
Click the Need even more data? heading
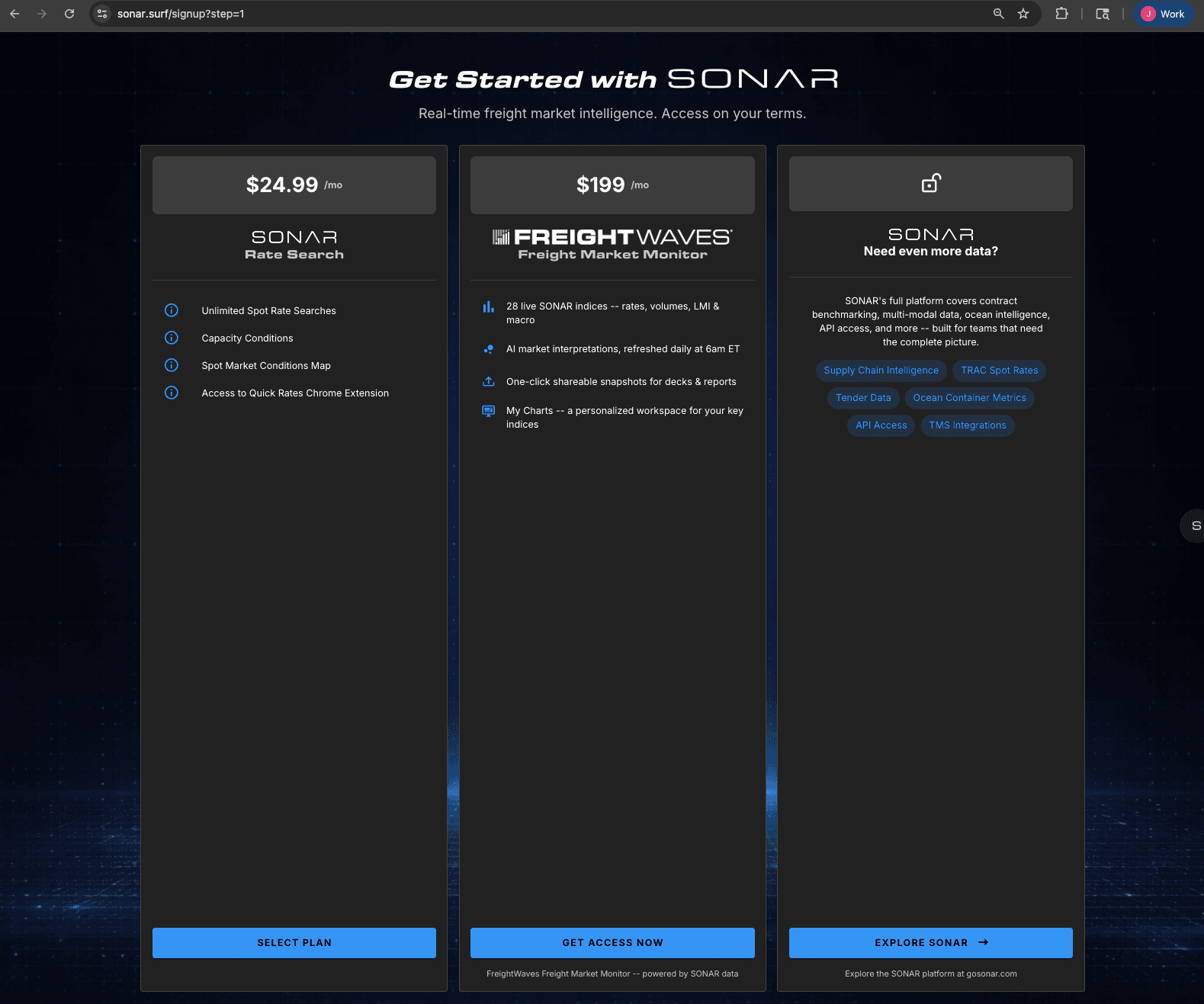[931, 252]
